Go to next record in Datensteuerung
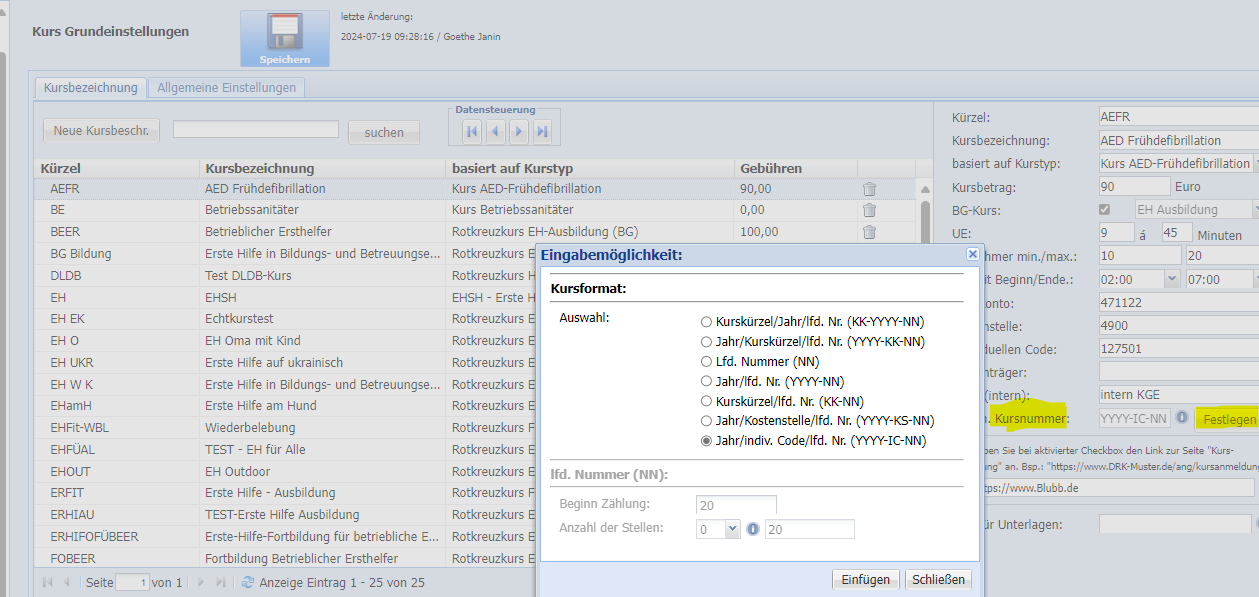 click(519, 131)
